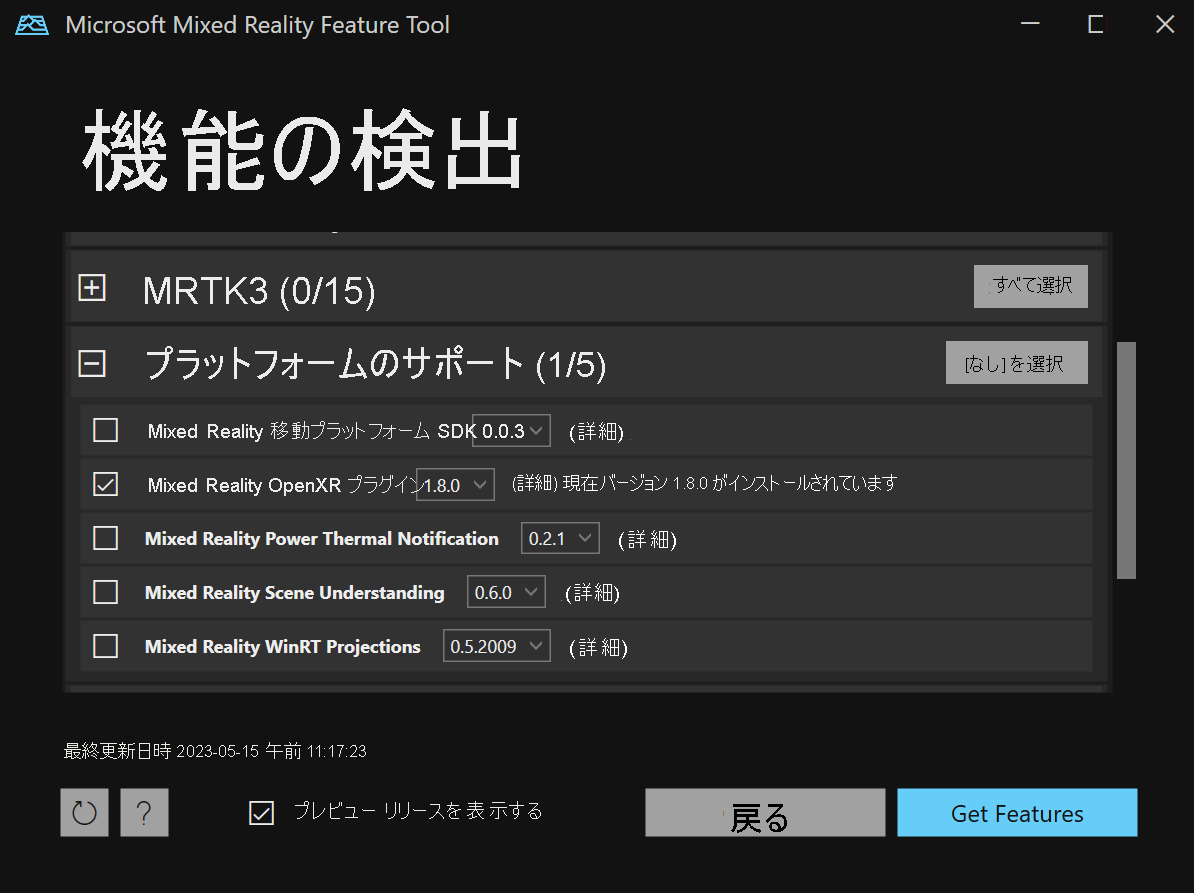
Task: Click the Mixed Reality Feature Tool logo
Action: (31, 23)
